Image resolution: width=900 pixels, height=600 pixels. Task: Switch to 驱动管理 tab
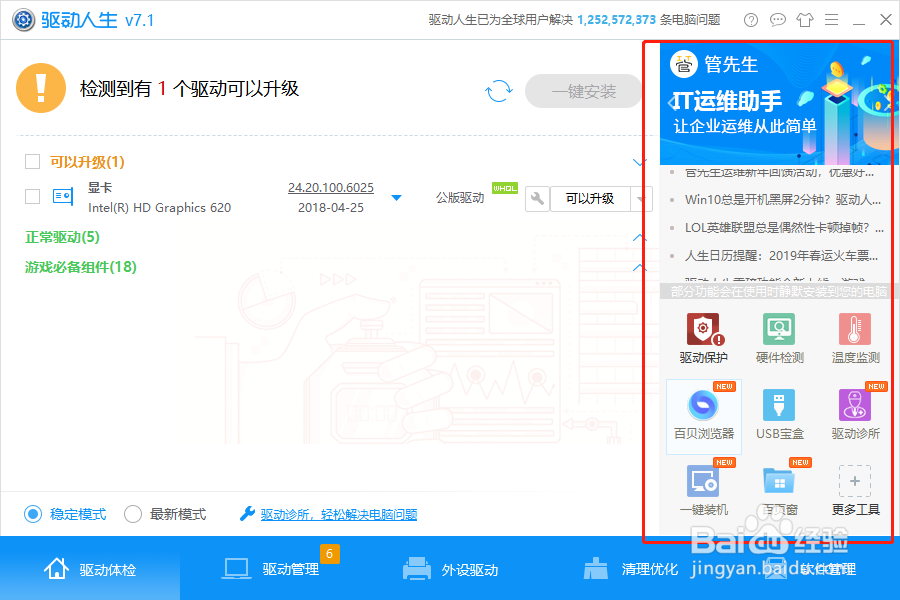[x=270, y=568]
